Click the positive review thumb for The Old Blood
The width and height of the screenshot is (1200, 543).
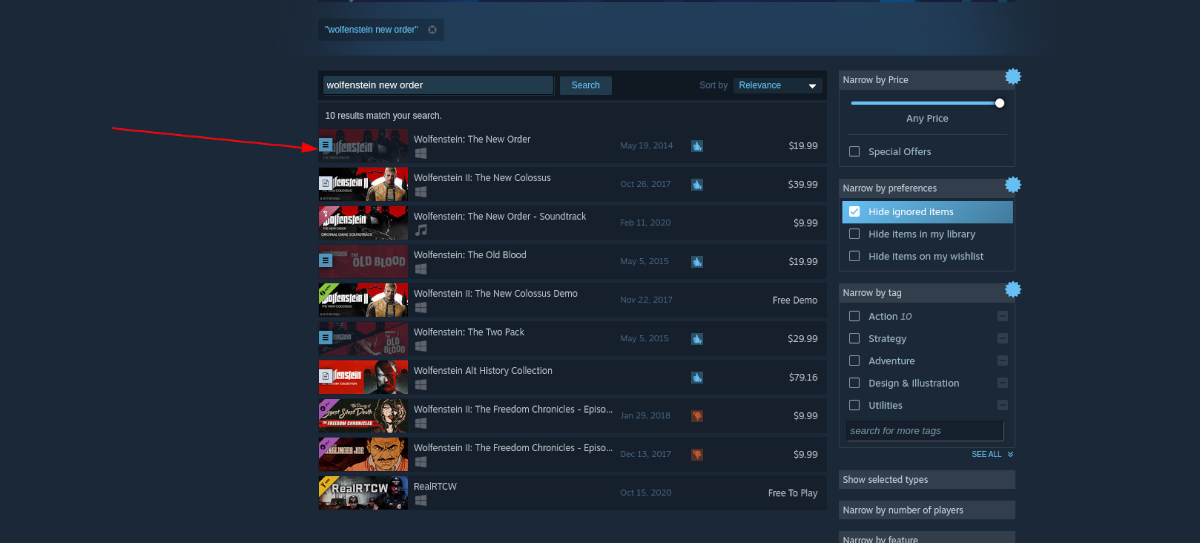(x=697, y=262)
